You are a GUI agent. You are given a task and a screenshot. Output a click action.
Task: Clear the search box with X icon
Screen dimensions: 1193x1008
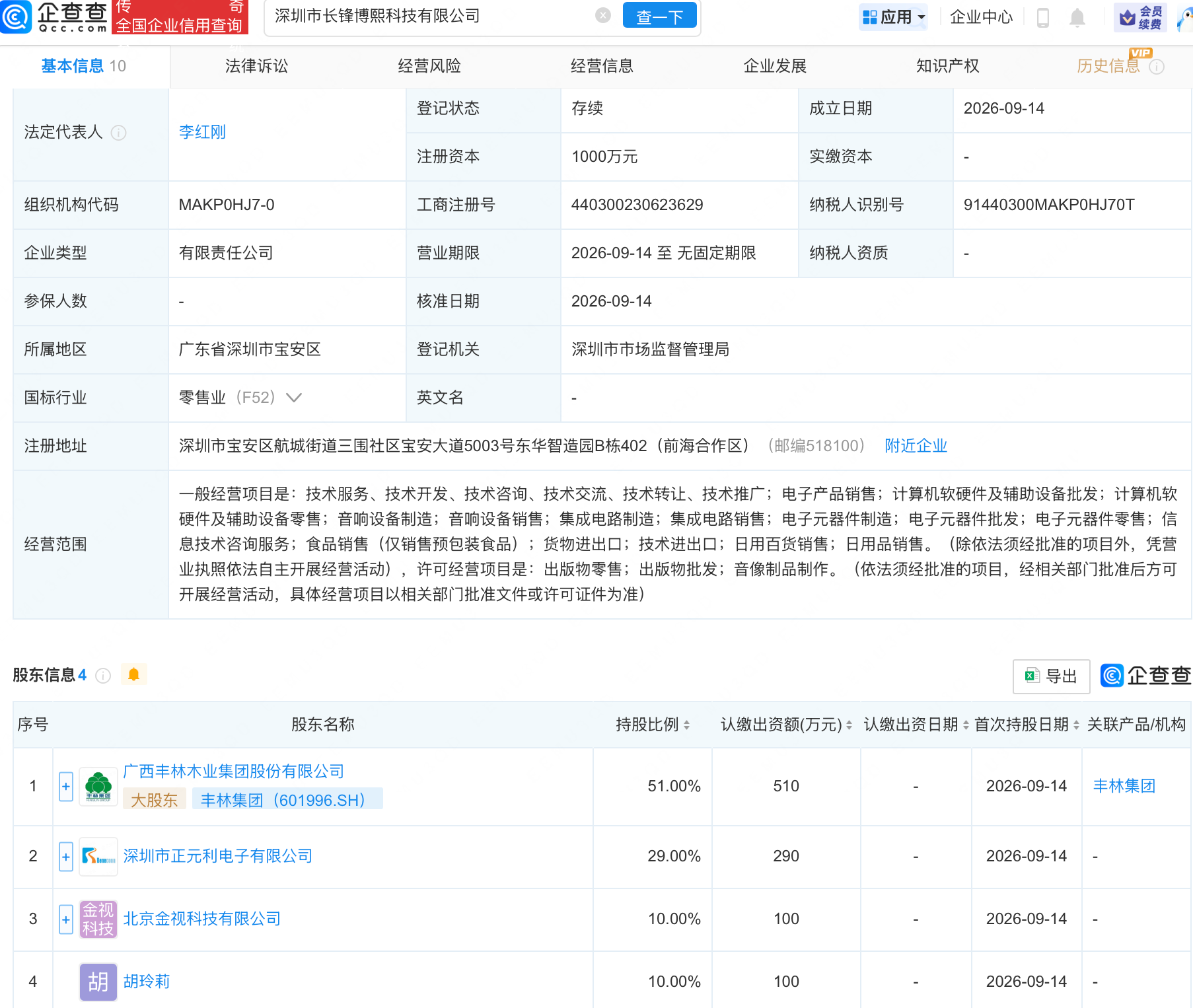coord(602,15)
